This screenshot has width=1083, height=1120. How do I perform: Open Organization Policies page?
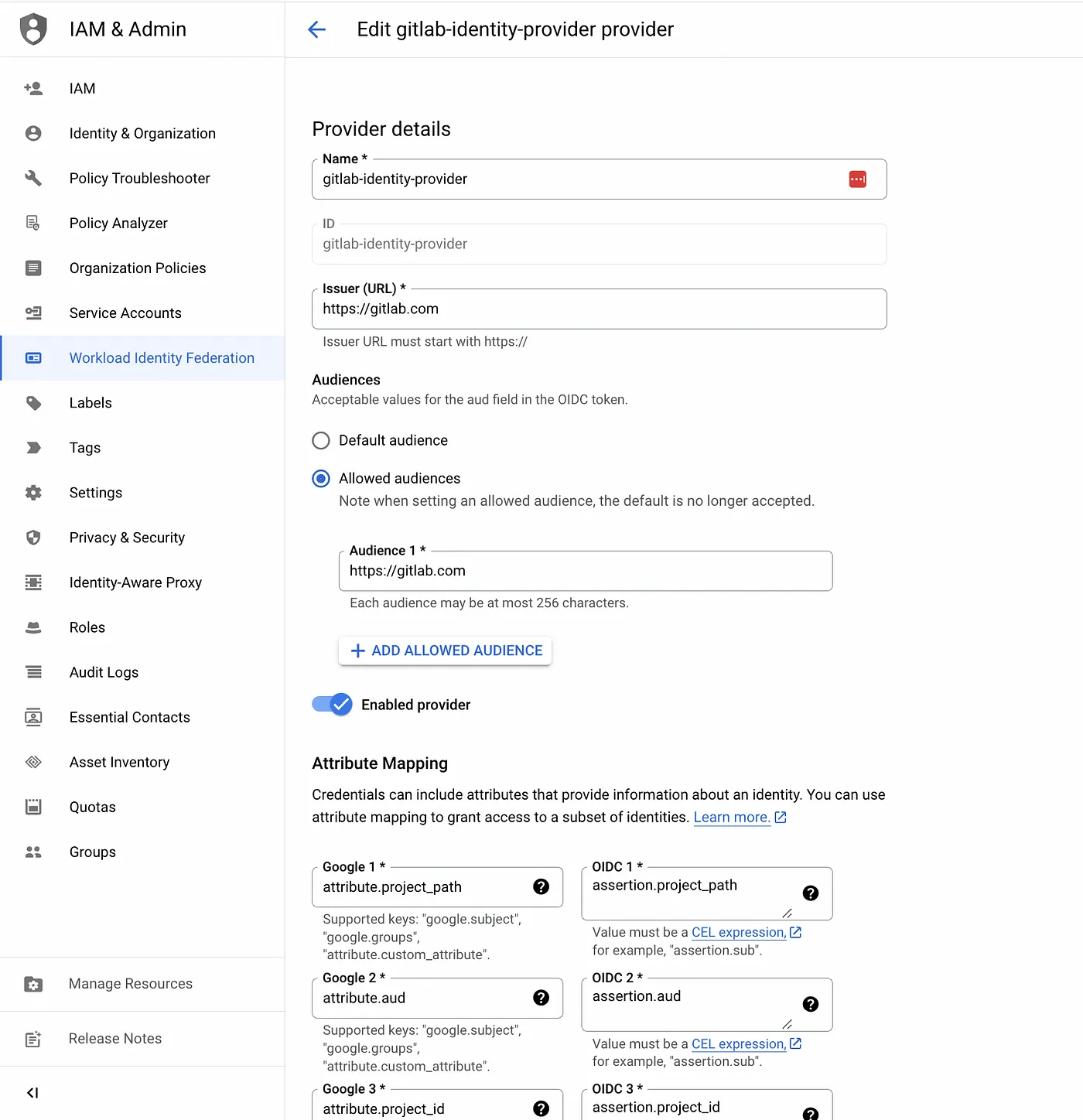[142, 268]
